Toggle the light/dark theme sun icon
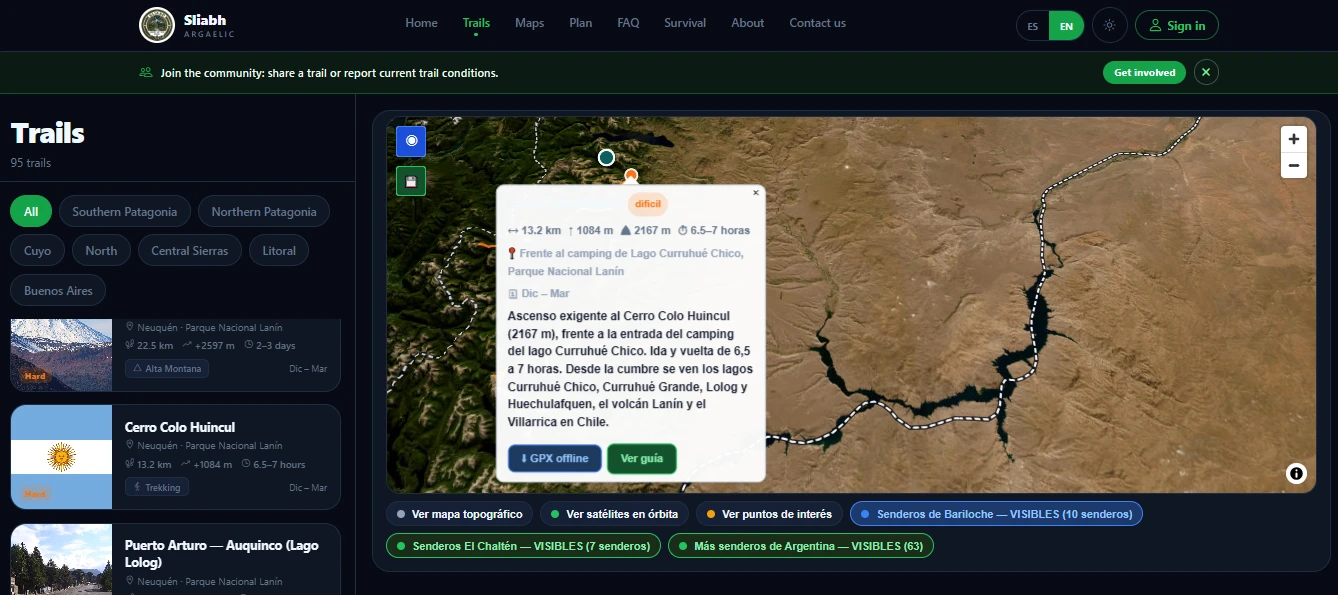 (x=1109, y=25)
